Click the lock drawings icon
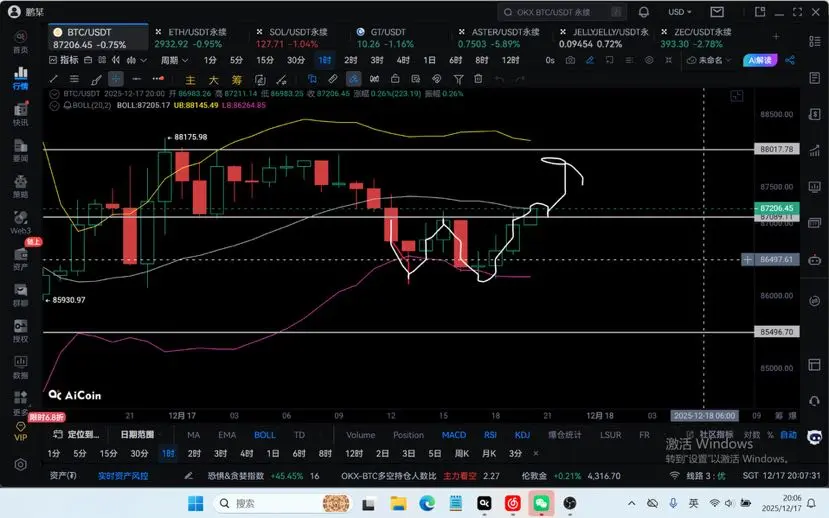Image resolution: width=829 pixels, height=518 pixels. click(394, 79)
